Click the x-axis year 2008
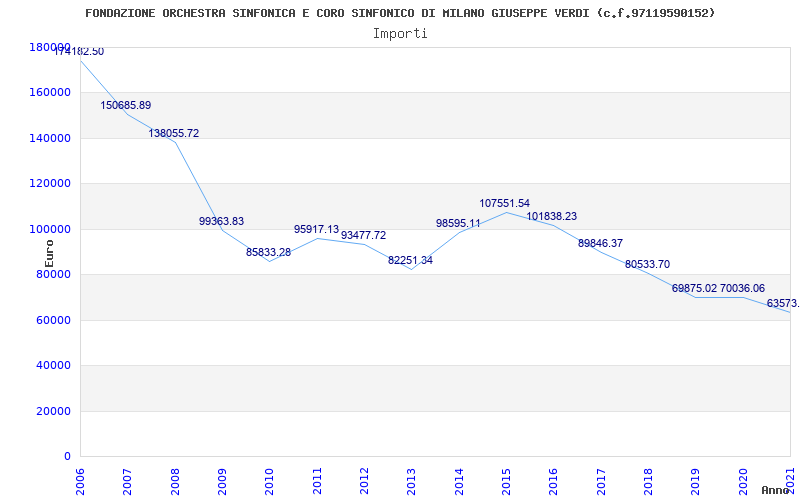 click(175, 481)
